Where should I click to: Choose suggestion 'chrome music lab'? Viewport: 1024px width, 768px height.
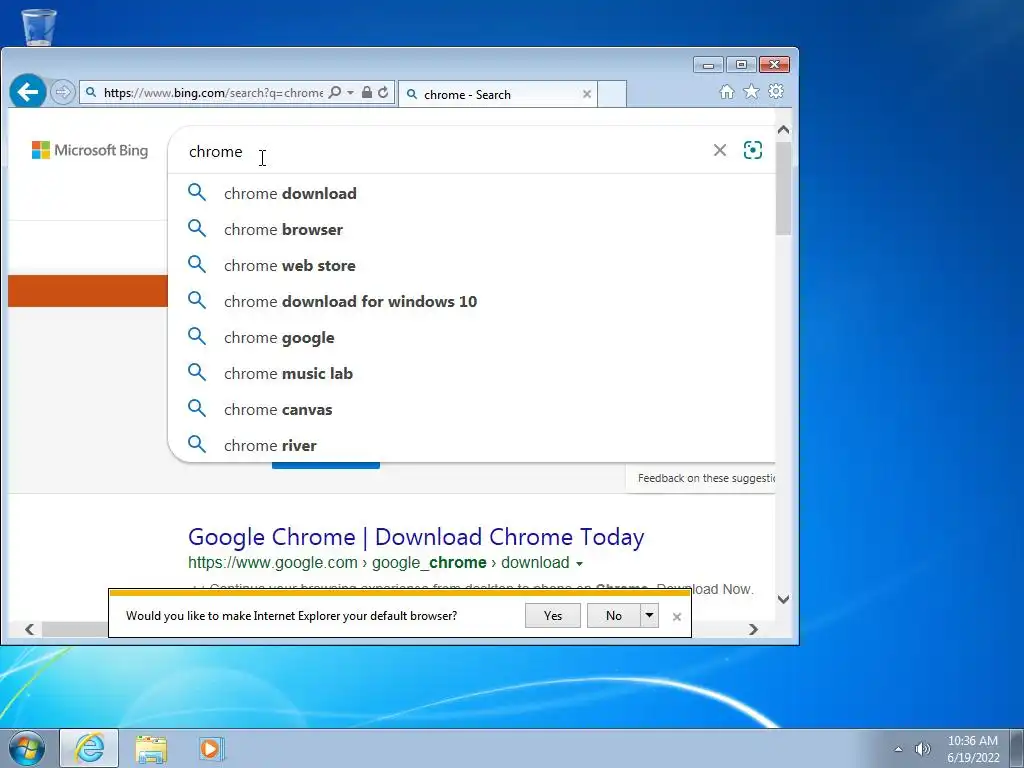click(472, 373)
